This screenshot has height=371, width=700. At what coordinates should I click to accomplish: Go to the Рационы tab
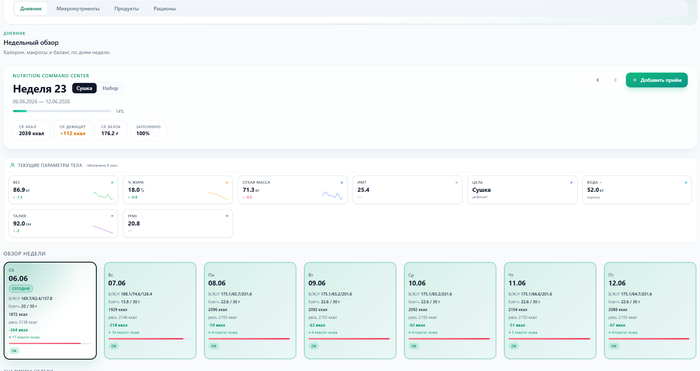(x=164, y=8)
